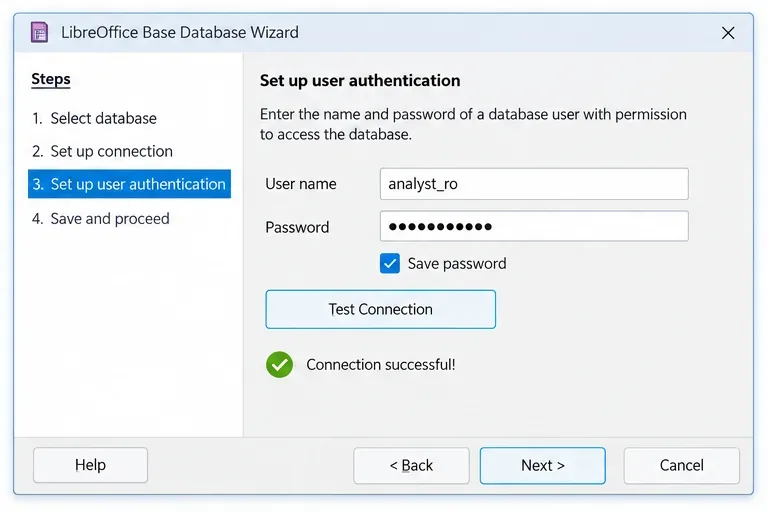
Task: Click the 'Password' label
Action: tap(297, 227)
